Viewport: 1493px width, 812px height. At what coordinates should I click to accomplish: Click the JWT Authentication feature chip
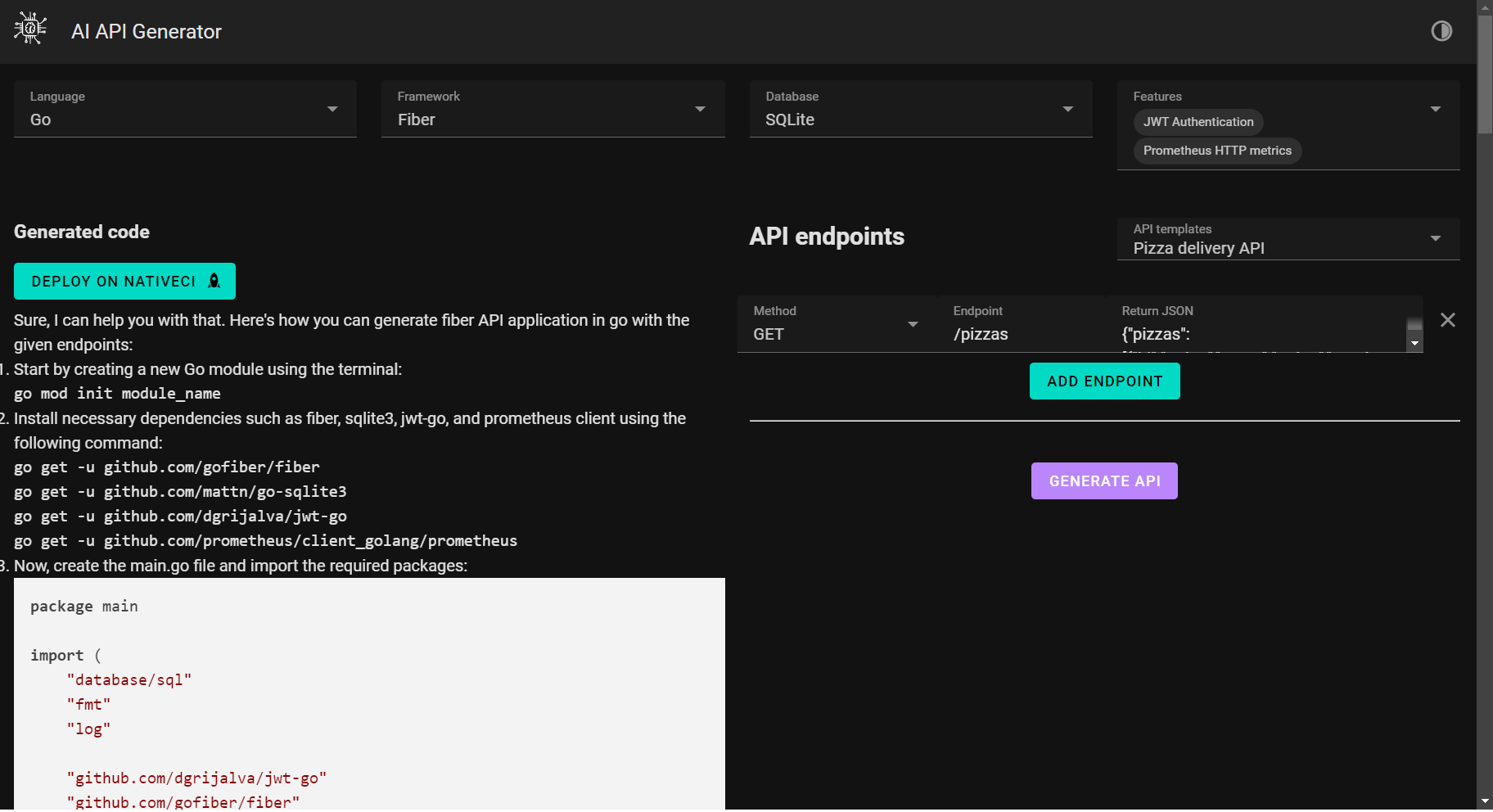pyautogui.click(x=1198, y=122)
